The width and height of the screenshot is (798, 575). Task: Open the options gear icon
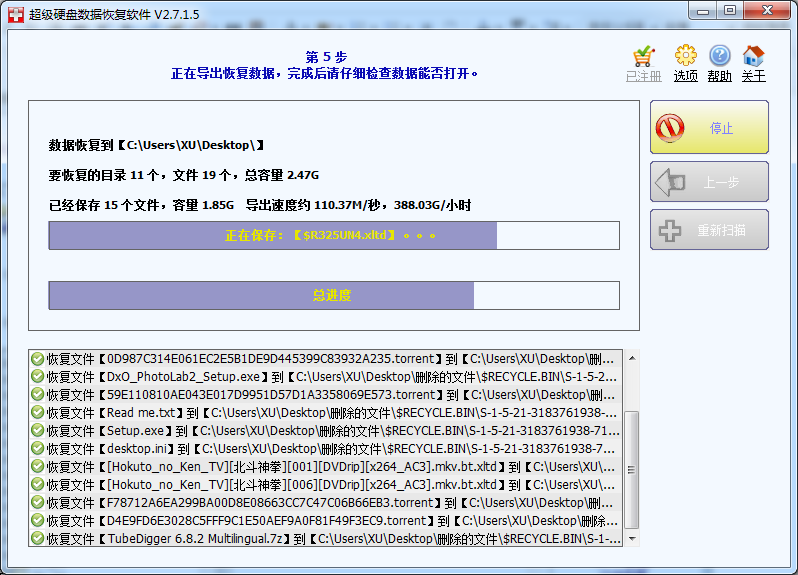(x=685, y=56)
